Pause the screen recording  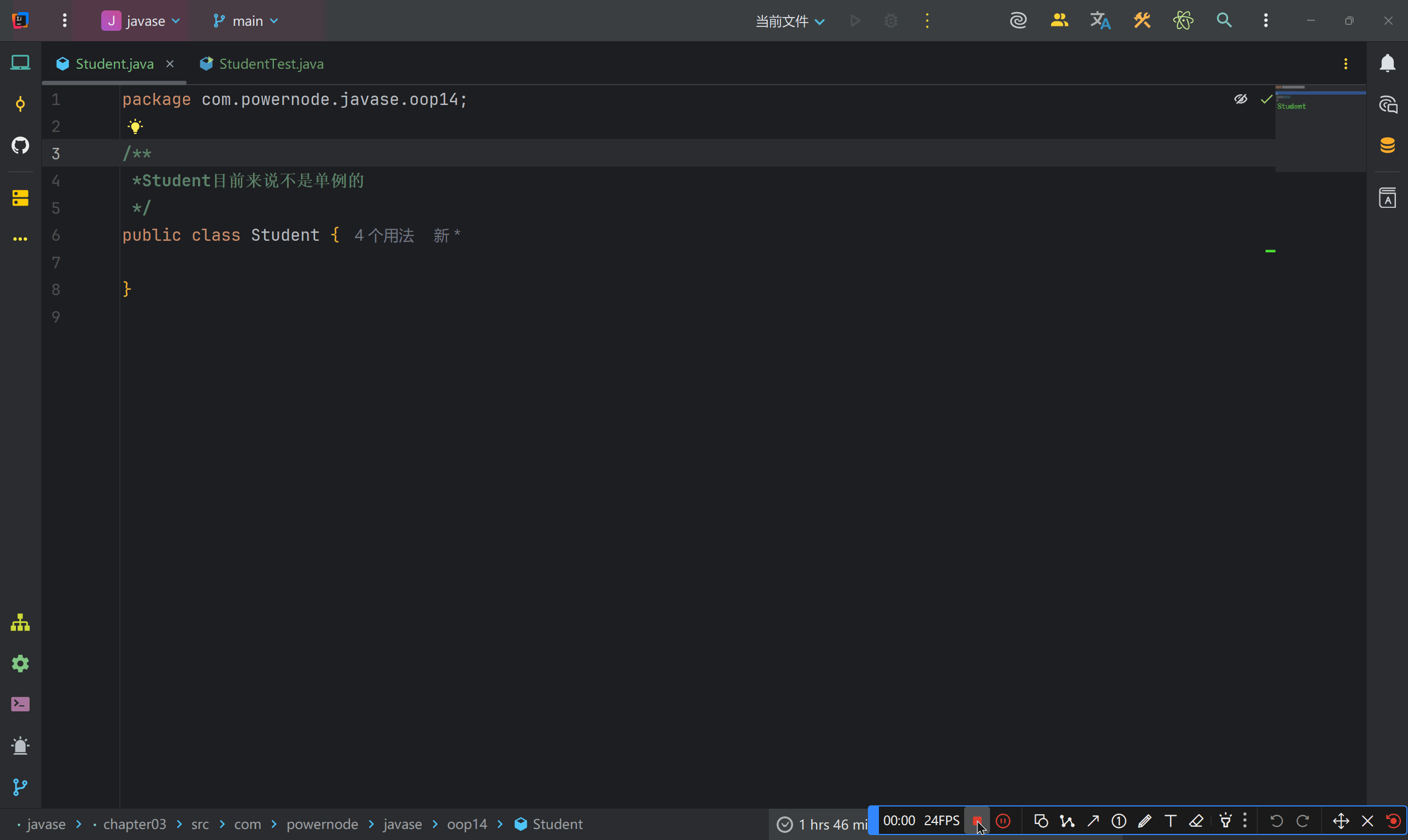click(1003, 821)
